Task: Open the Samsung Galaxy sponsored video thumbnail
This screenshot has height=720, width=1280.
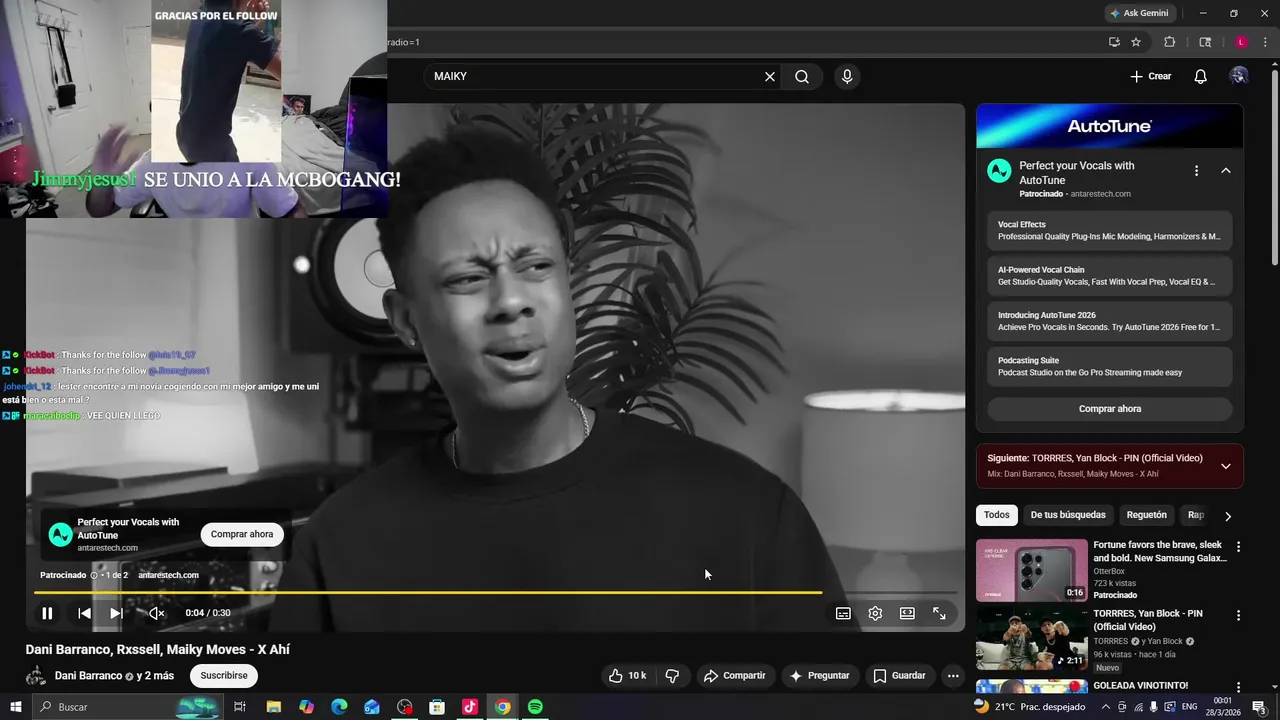Action: click(x=1031, y=570)
